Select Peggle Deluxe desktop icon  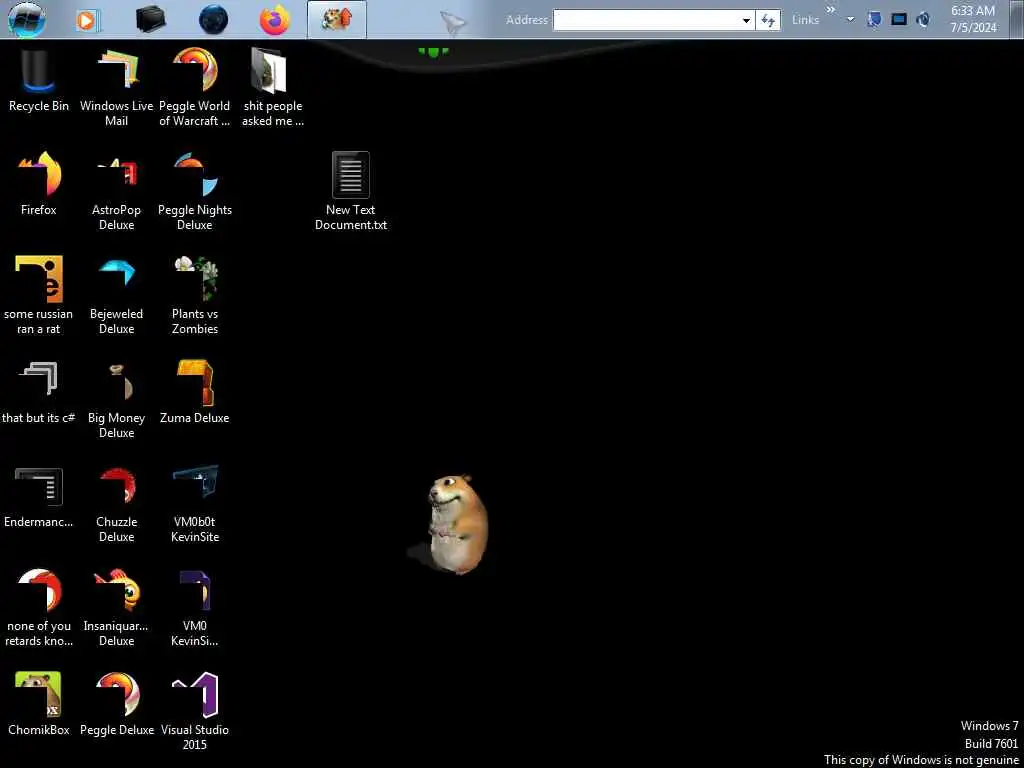pyautogui.click(x=117, y=705)
